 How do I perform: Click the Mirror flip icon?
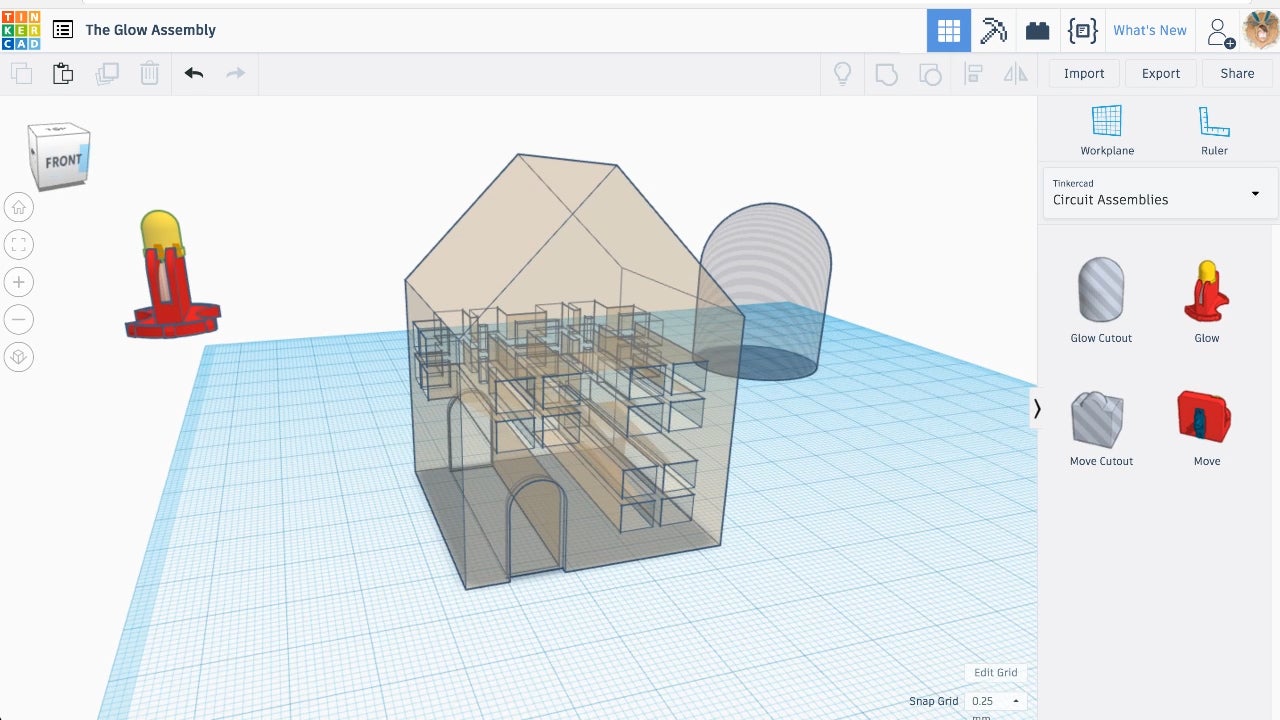[1015, 73]
